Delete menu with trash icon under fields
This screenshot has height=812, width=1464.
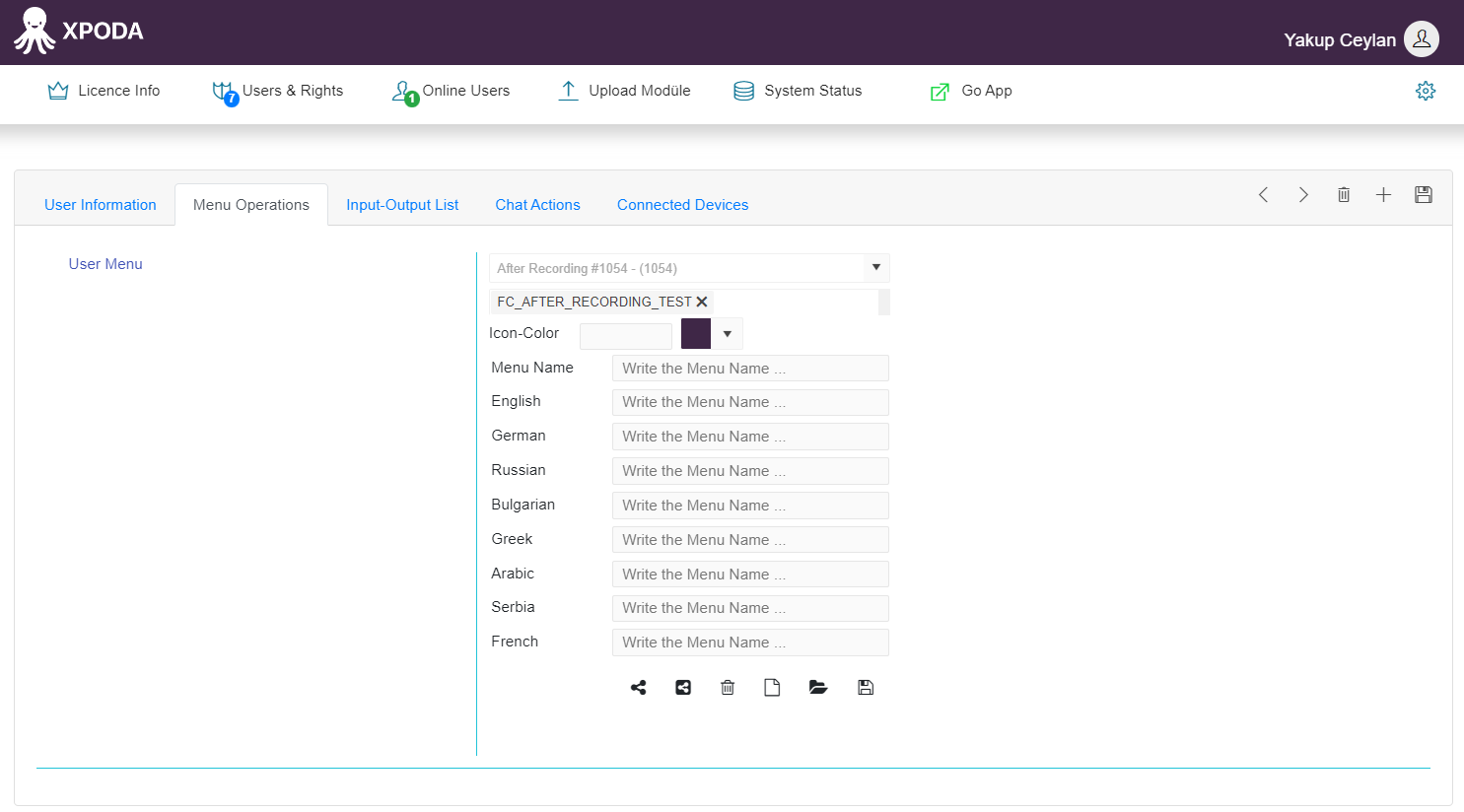(728, 688)
